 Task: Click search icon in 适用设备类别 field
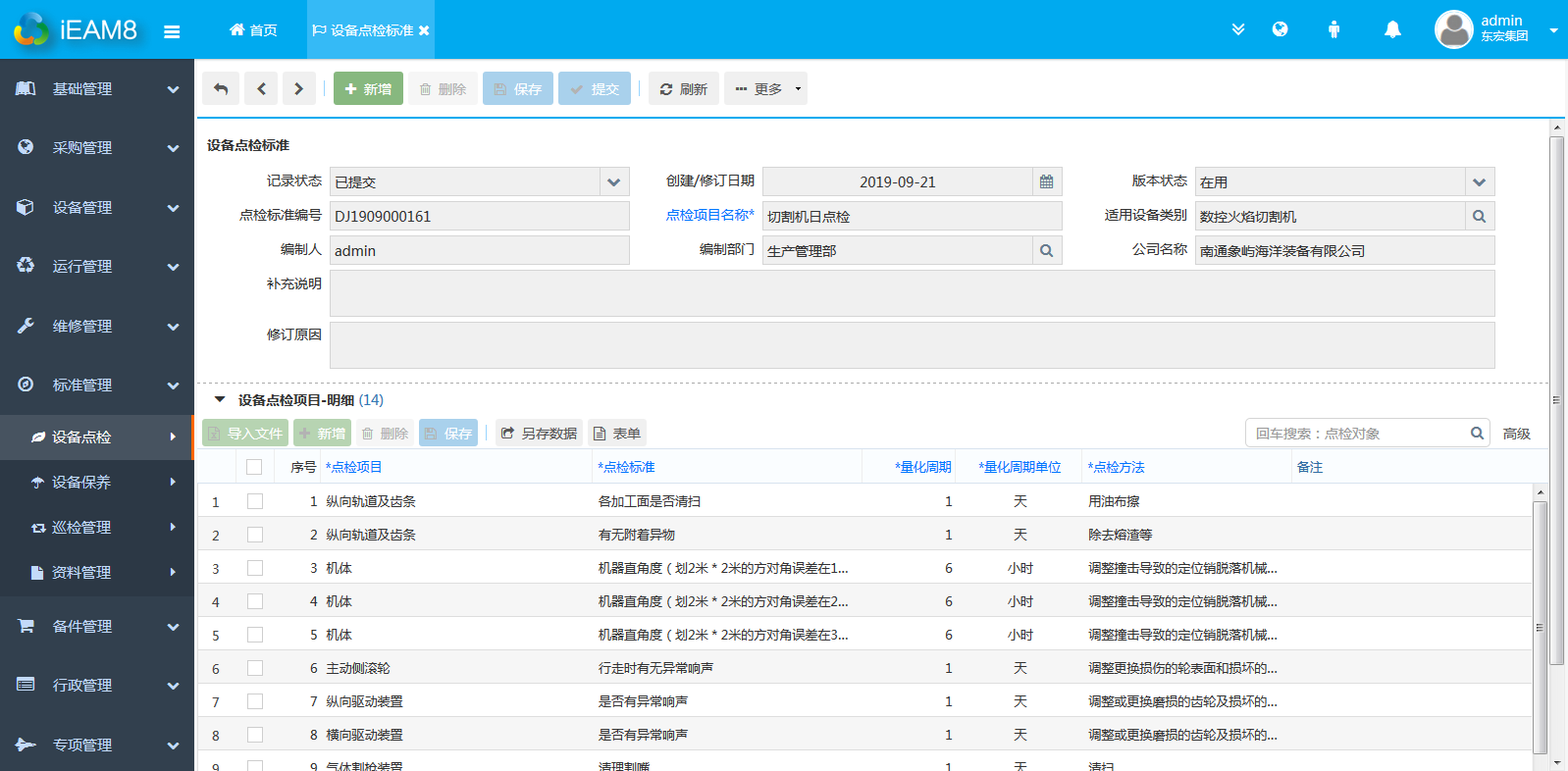pyautogui.click(x=1479, y=217)
